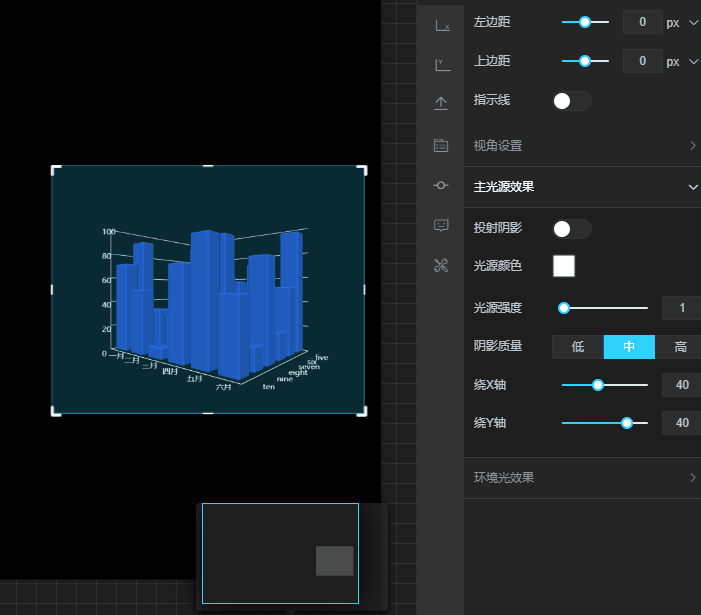
Task: Expand the 视角设置 section
Action: pos(582,146)
